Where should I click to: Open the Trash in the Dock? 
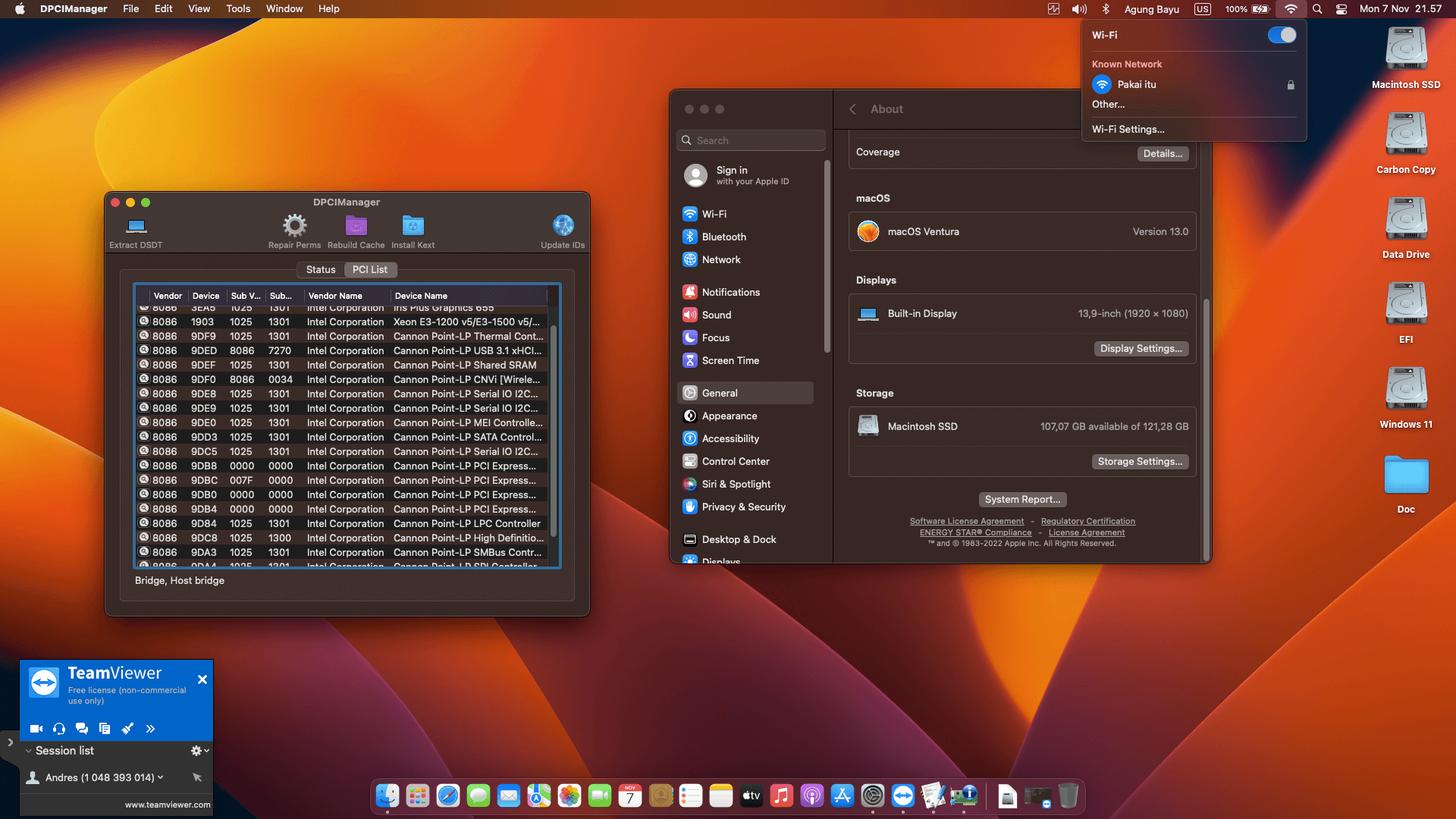pos(1068,795)
